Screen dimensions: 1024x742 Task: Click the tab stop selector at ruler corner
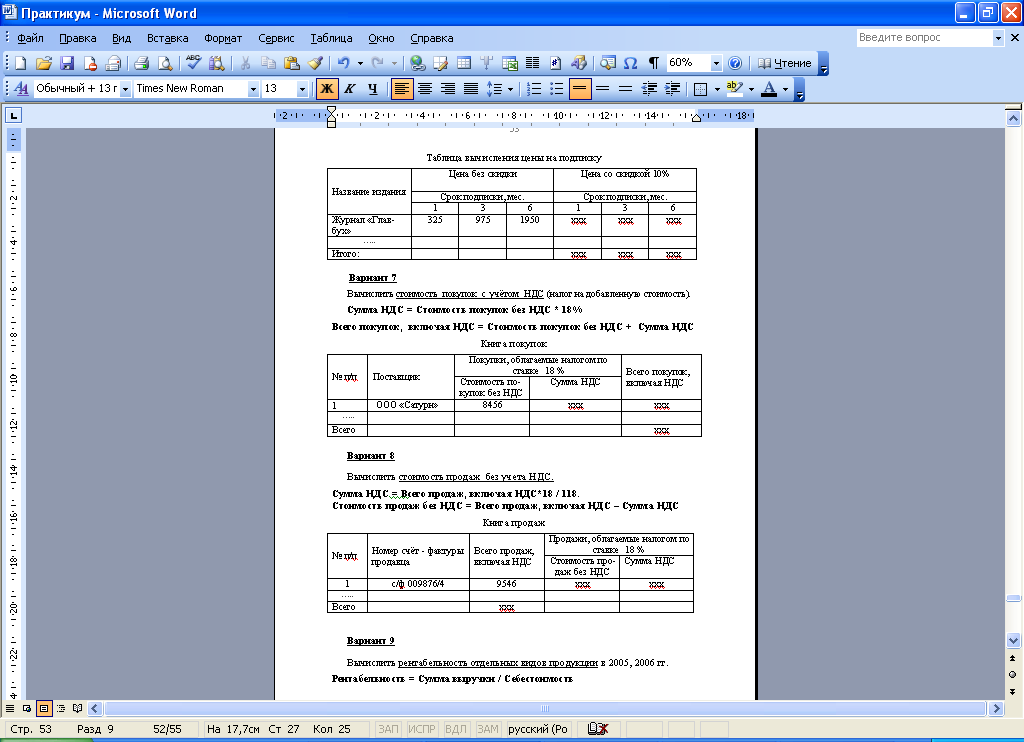coord(13,116)
